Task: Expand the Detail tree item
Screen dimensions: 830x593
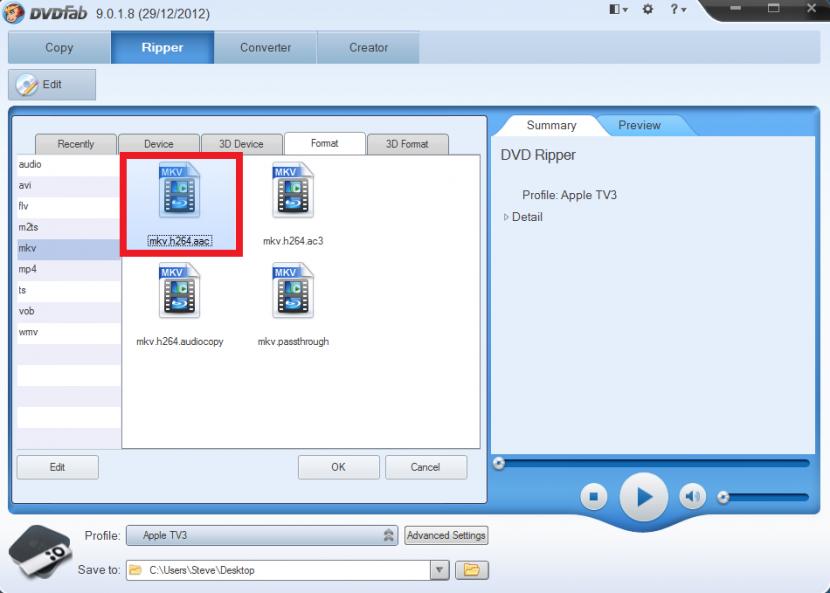Action: click(506, 217)
